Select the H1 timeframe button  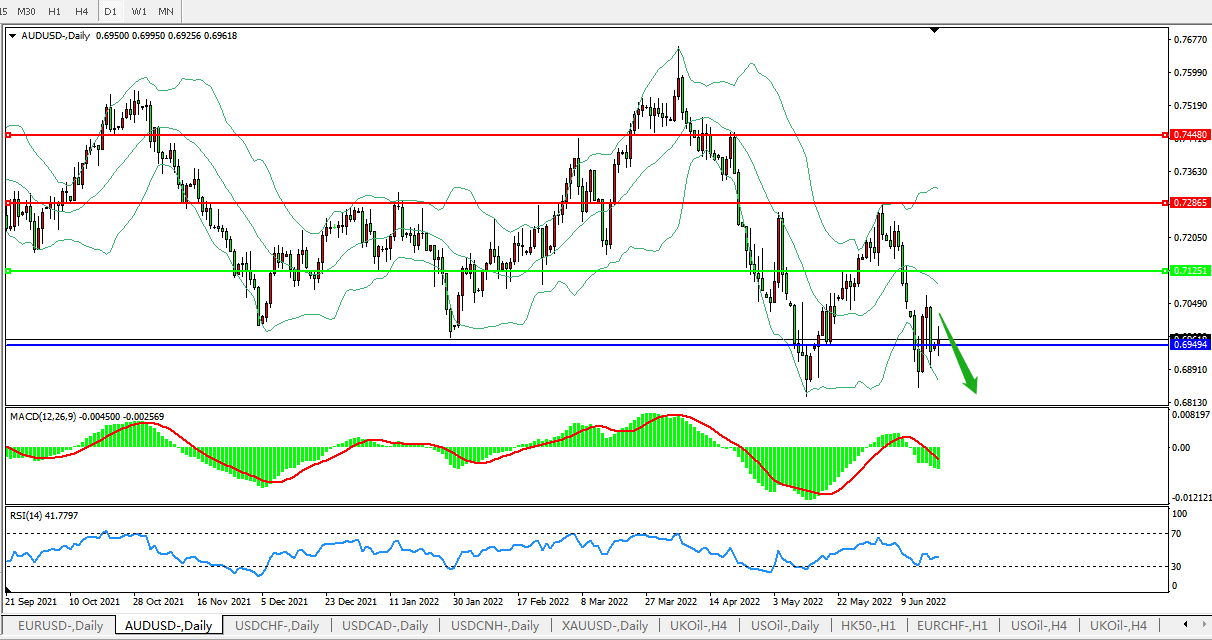pyautogui.click(x=55, y=11)
